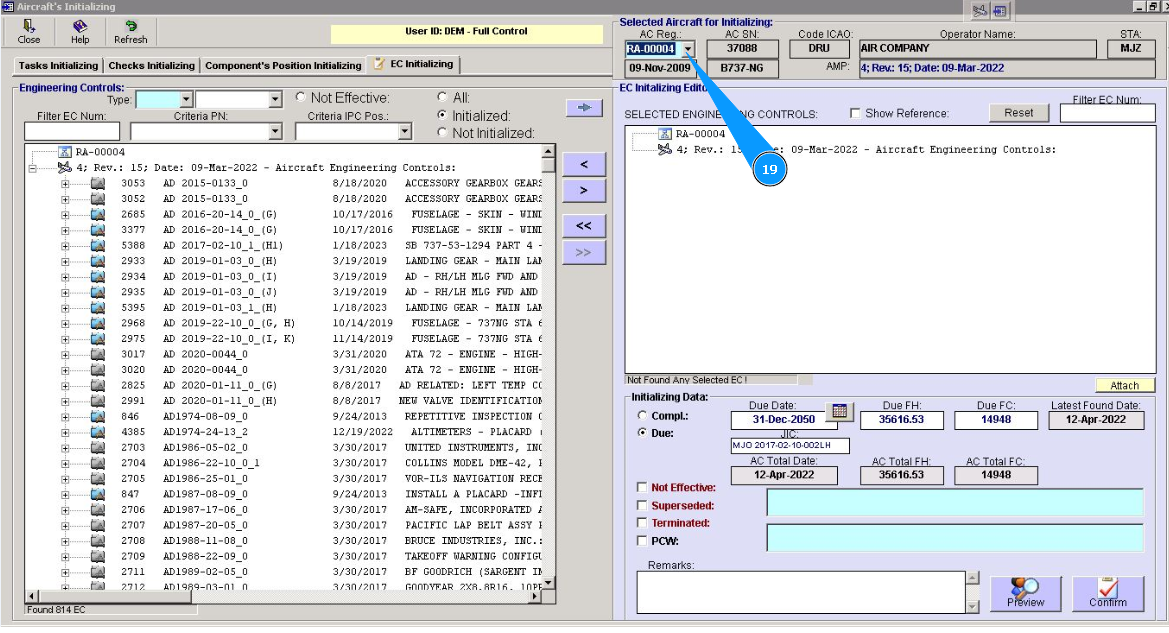1169x633 pixels.
Task: Select the Compl. radio option
Action: [642, 415]
